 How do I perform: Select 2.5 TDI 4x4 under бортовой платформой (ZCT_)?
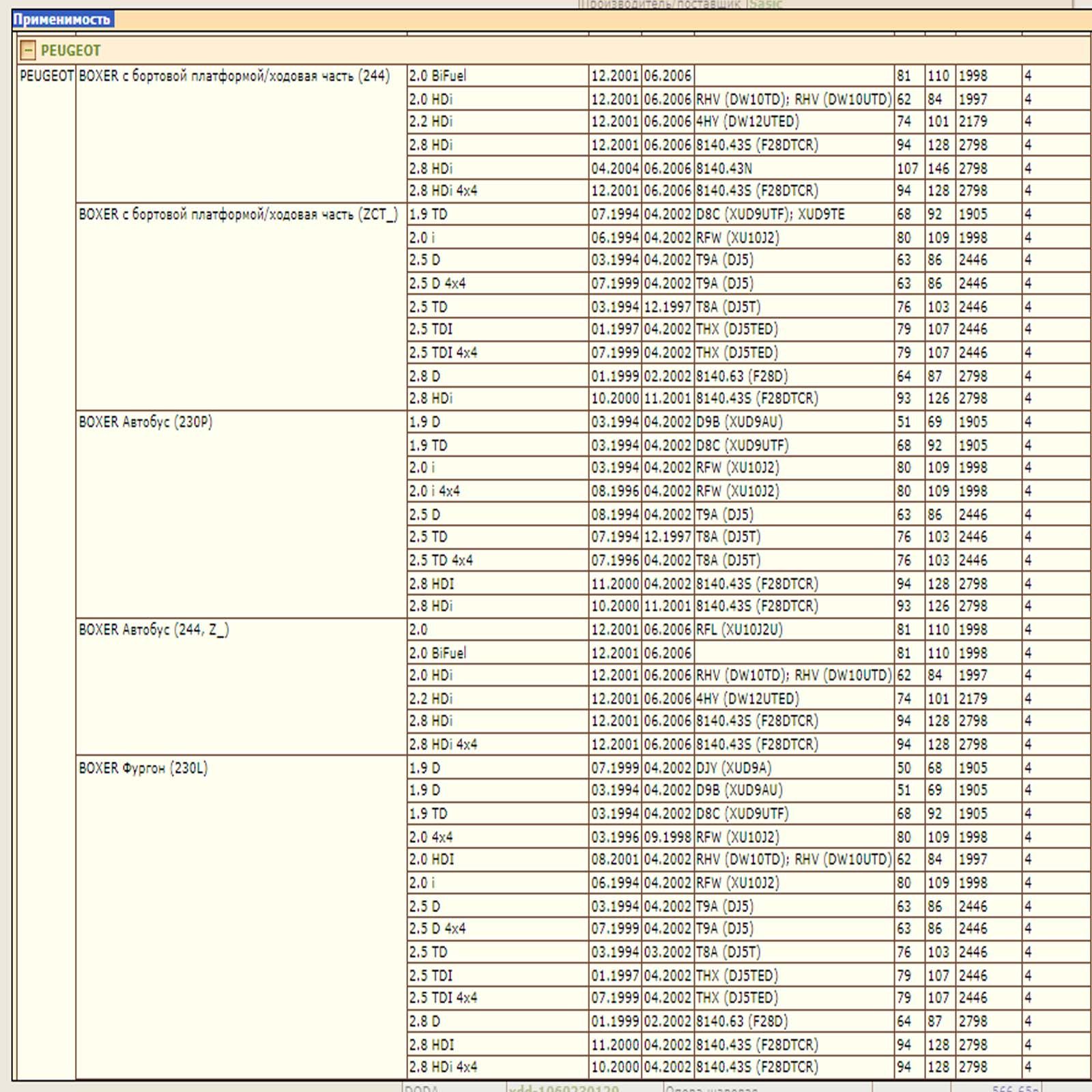click(498, 353)
